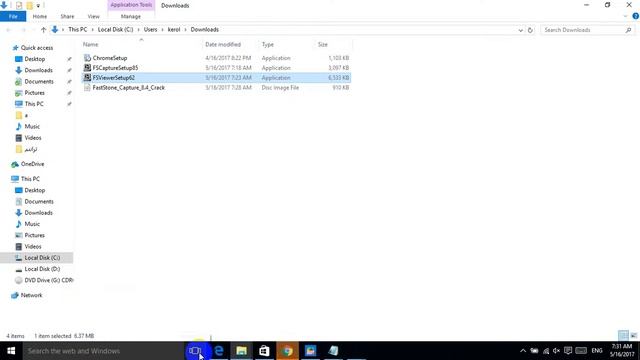Click Local Disk (C:) in address path
The image size is (640, 360).
pyautogui.click(x=116, y=29)
